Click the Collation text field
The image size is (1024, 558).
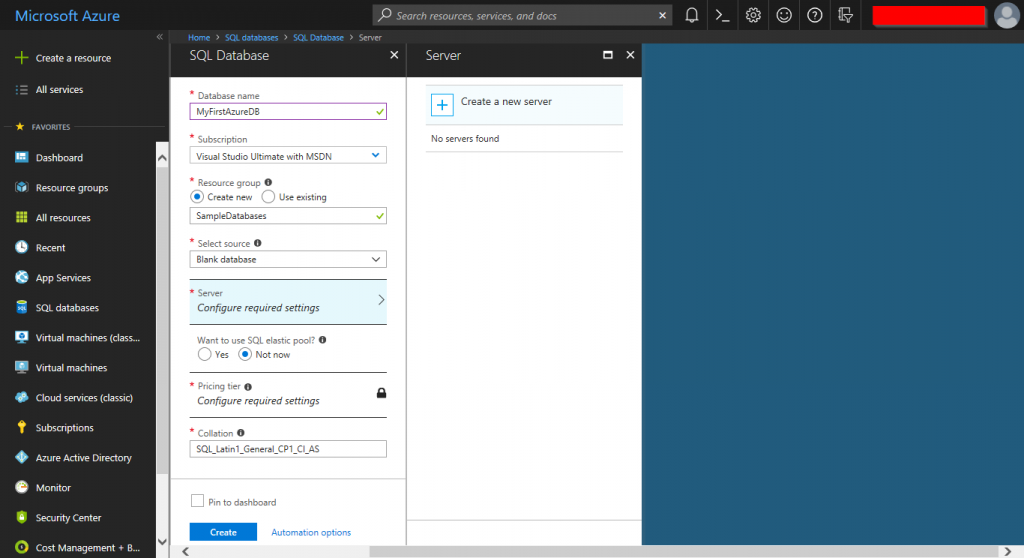pyautogui.click(x=288, y=449)
